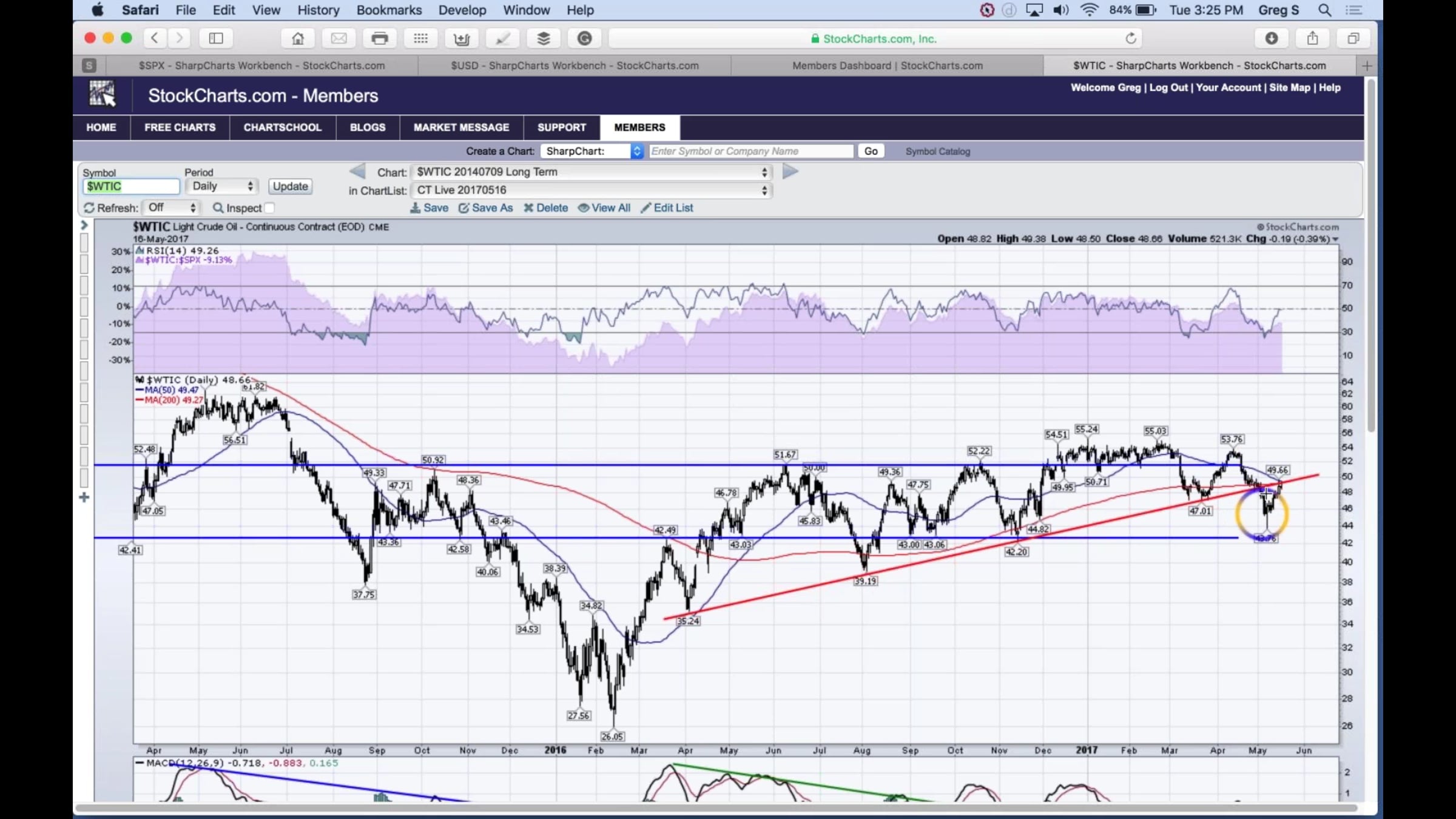Open the Bookmarks menu
1456x819 pixels.
389,10
